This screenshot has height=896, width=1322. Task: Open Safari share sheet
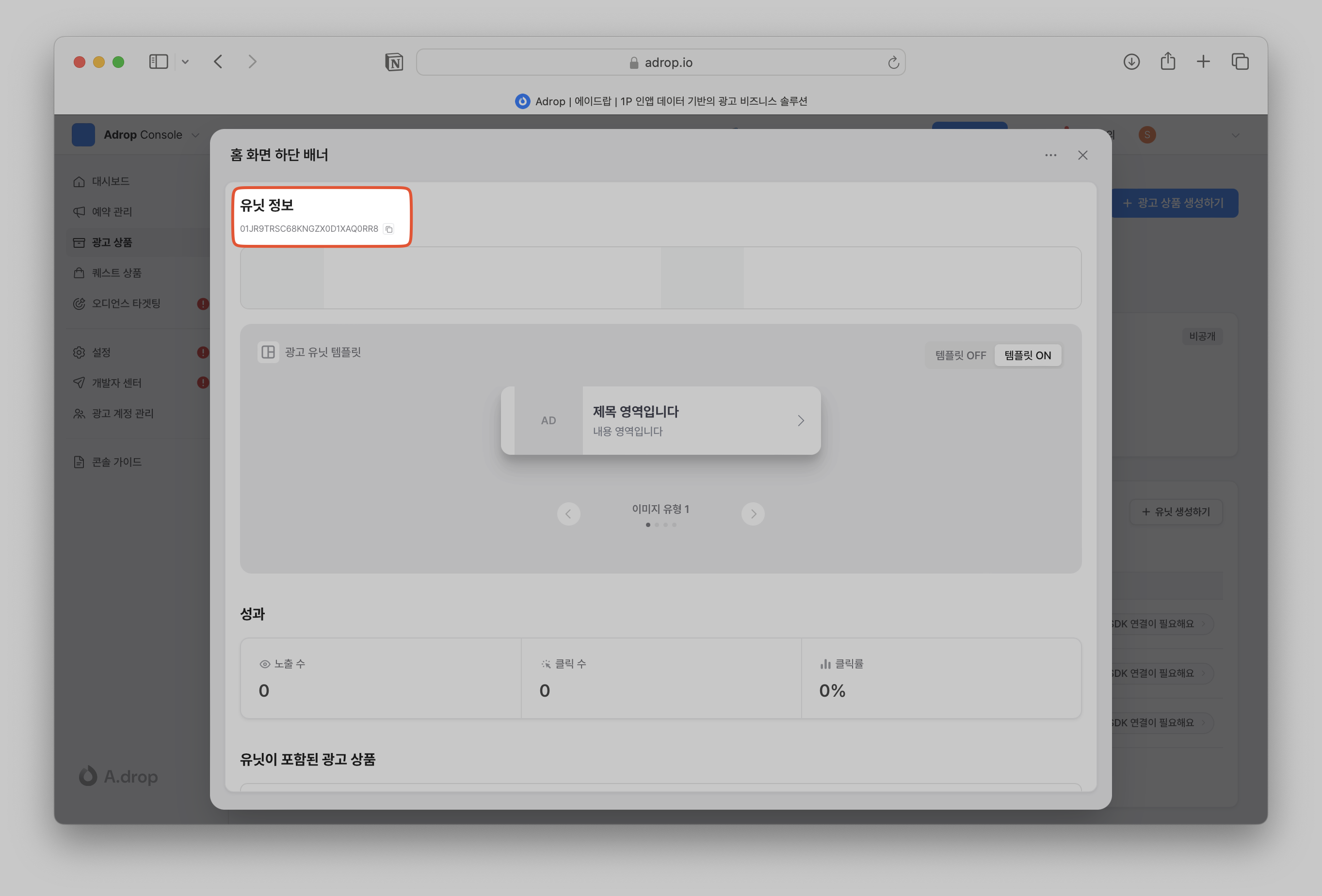1168,62
